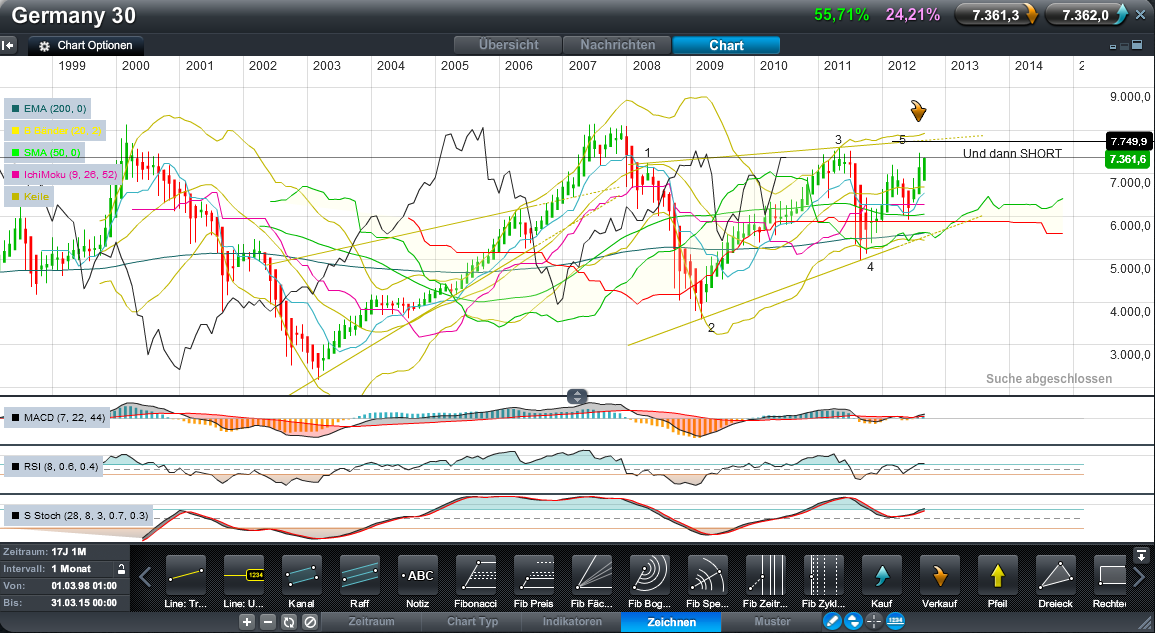This screenshot has height=633, width=1155.
Task: Select the Verkauf sell arrow marker
Action: pos(940,575)
